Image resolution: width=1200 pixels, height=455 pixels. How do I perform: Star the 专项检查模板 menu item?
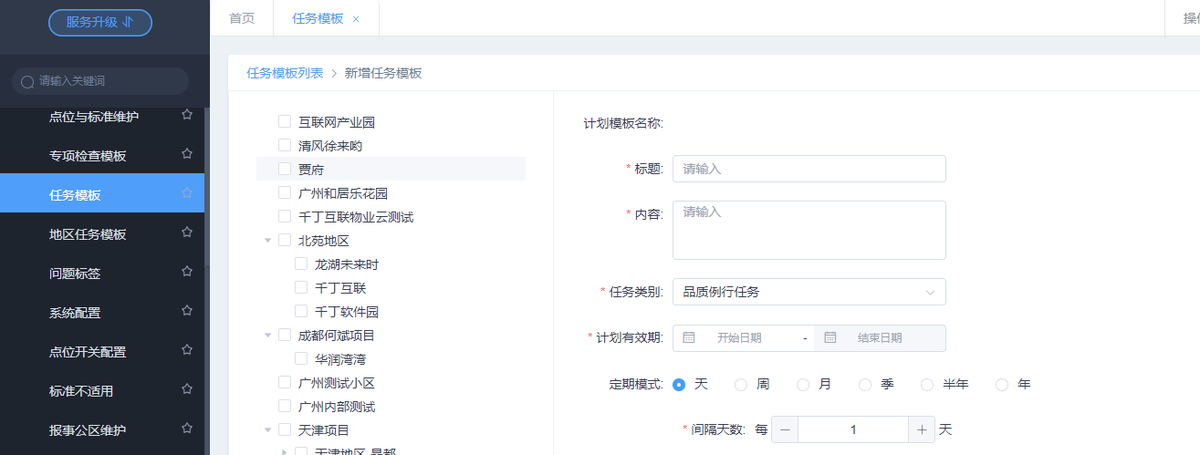(x=186, y=154)
